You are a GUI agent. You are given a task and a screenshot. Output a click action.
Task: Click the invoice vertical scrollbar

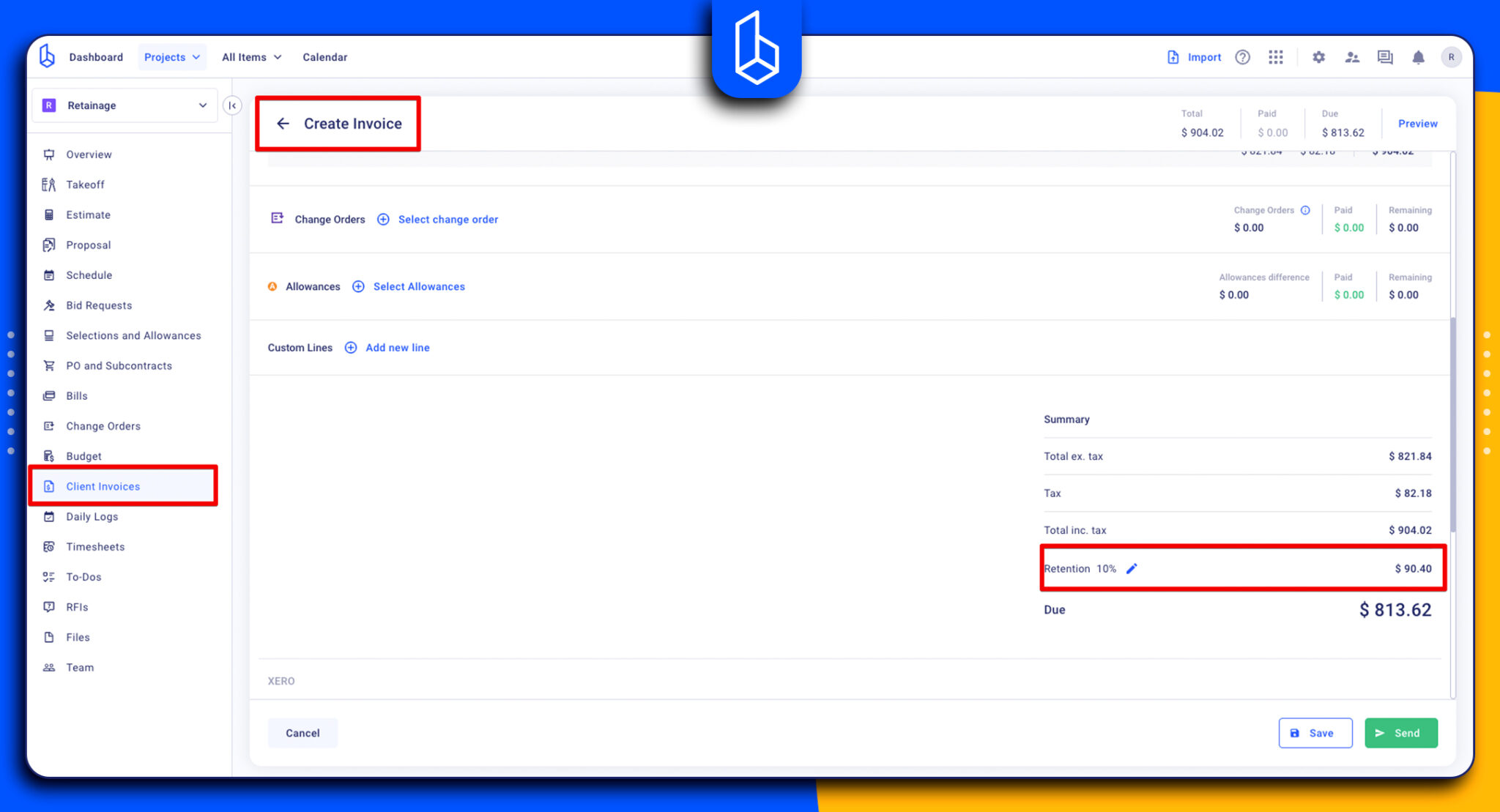click(x=1452, y=425)
